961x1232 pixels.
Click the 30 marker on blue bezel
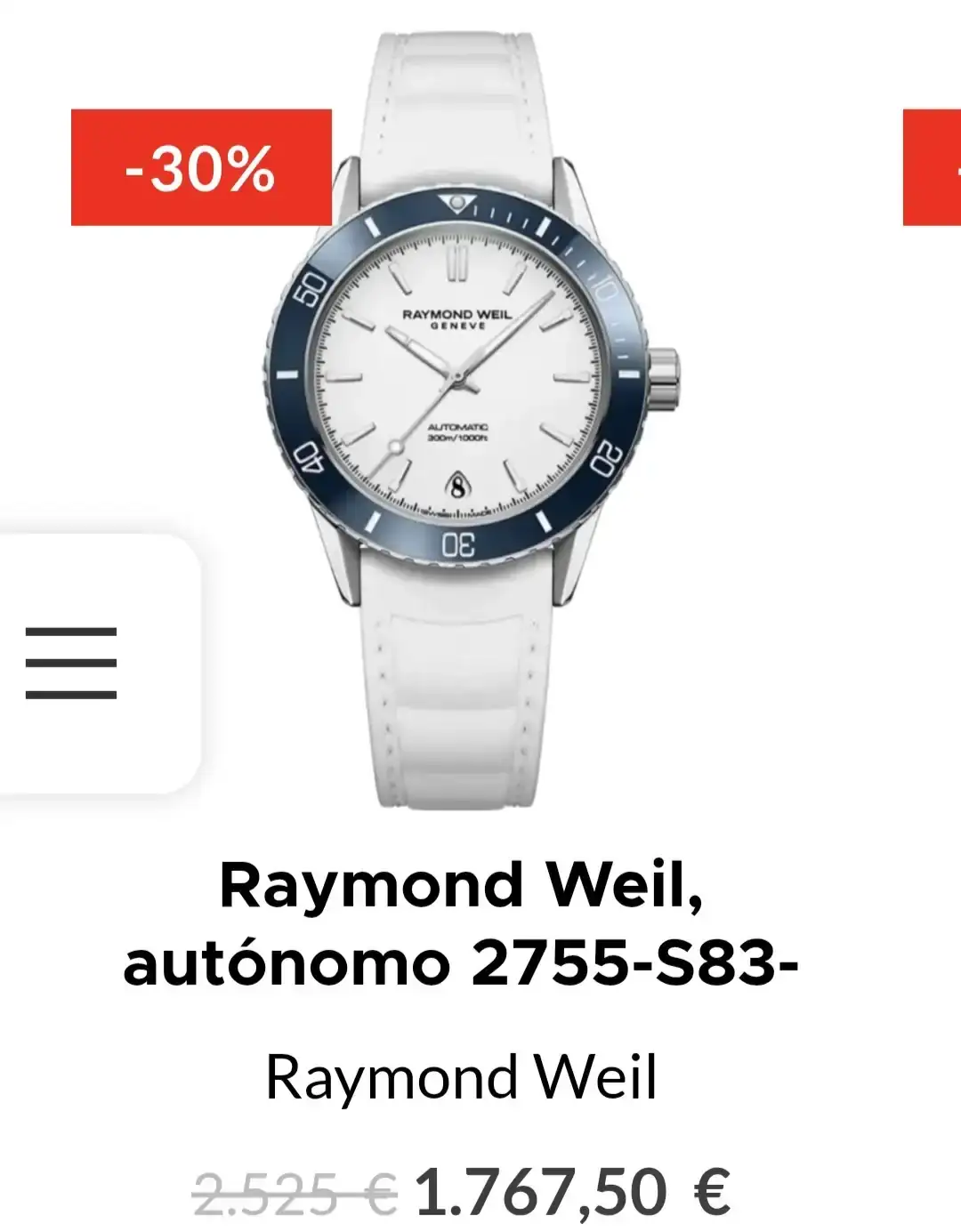pyautogui.click(x=458, y=545)
